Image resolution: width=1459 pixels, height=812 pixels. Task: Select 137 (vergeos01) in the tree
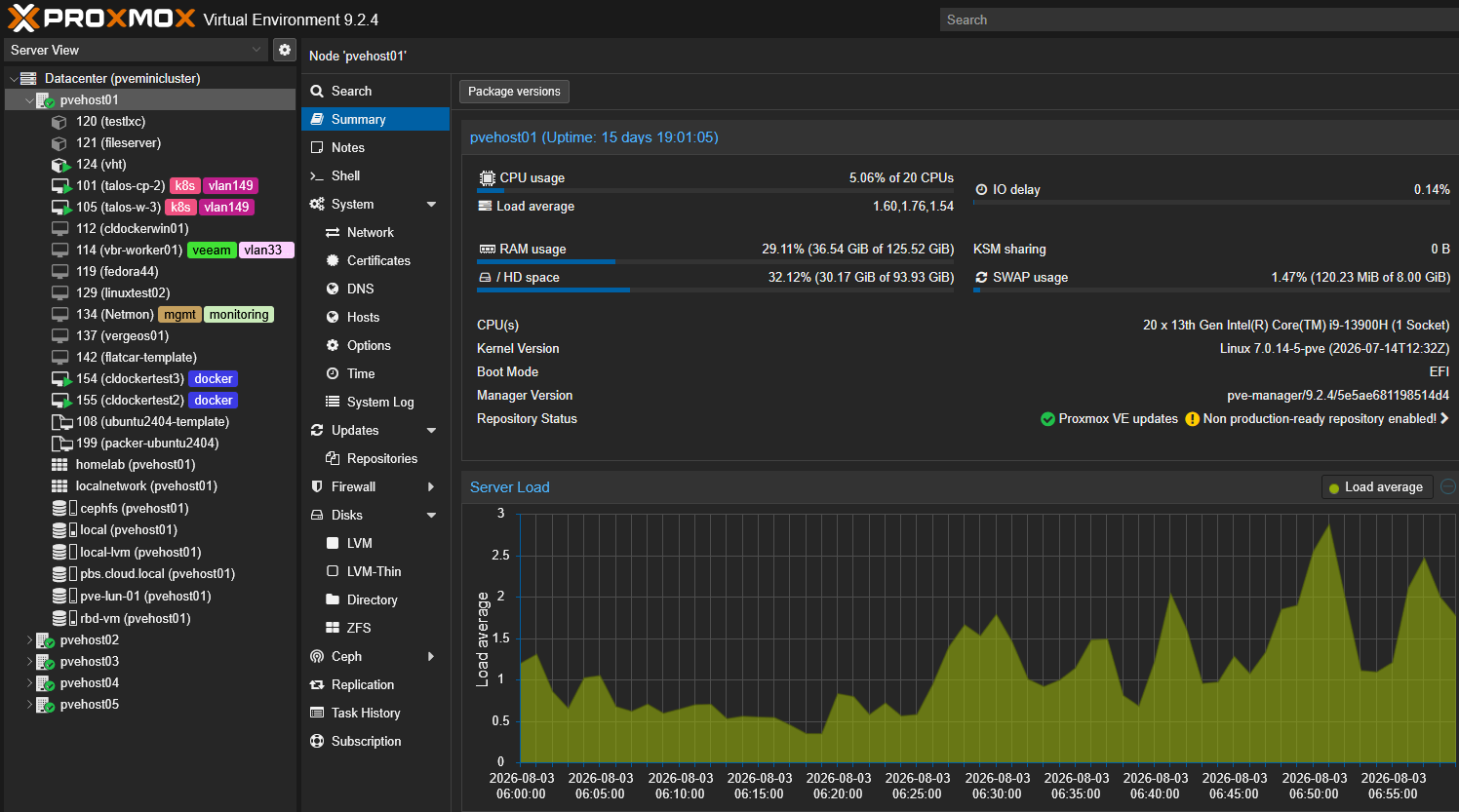tap(150, 335)
